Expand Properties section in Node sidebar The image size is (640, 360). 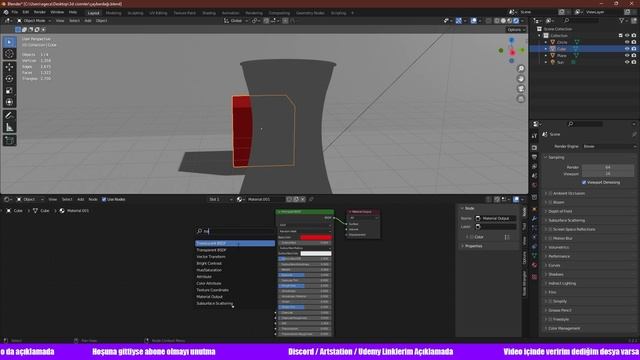pos(473,246)
